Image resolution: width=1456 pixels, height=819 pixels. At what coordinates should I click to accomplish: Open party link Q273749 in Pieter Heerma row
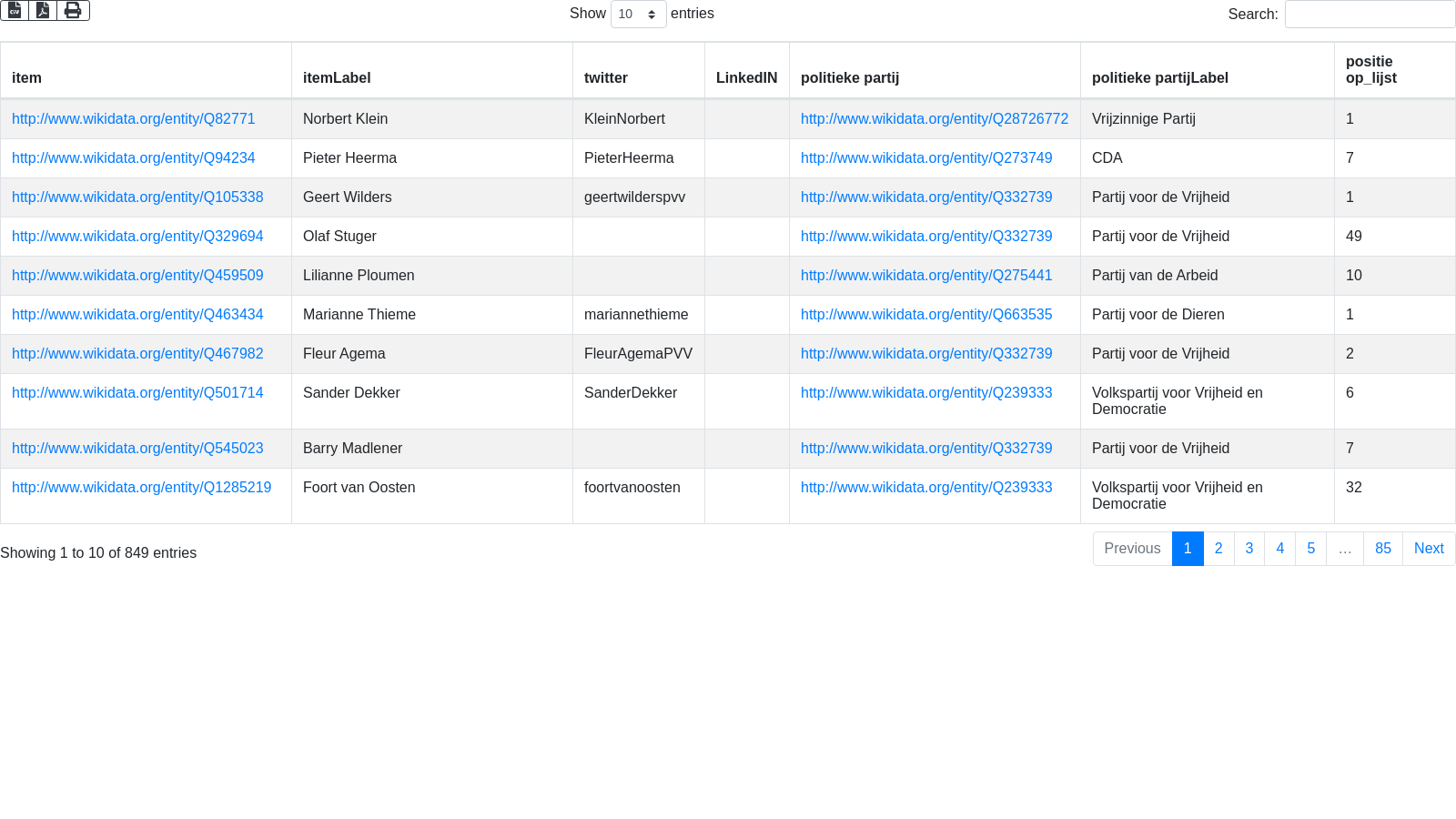[x=926, y=158]
